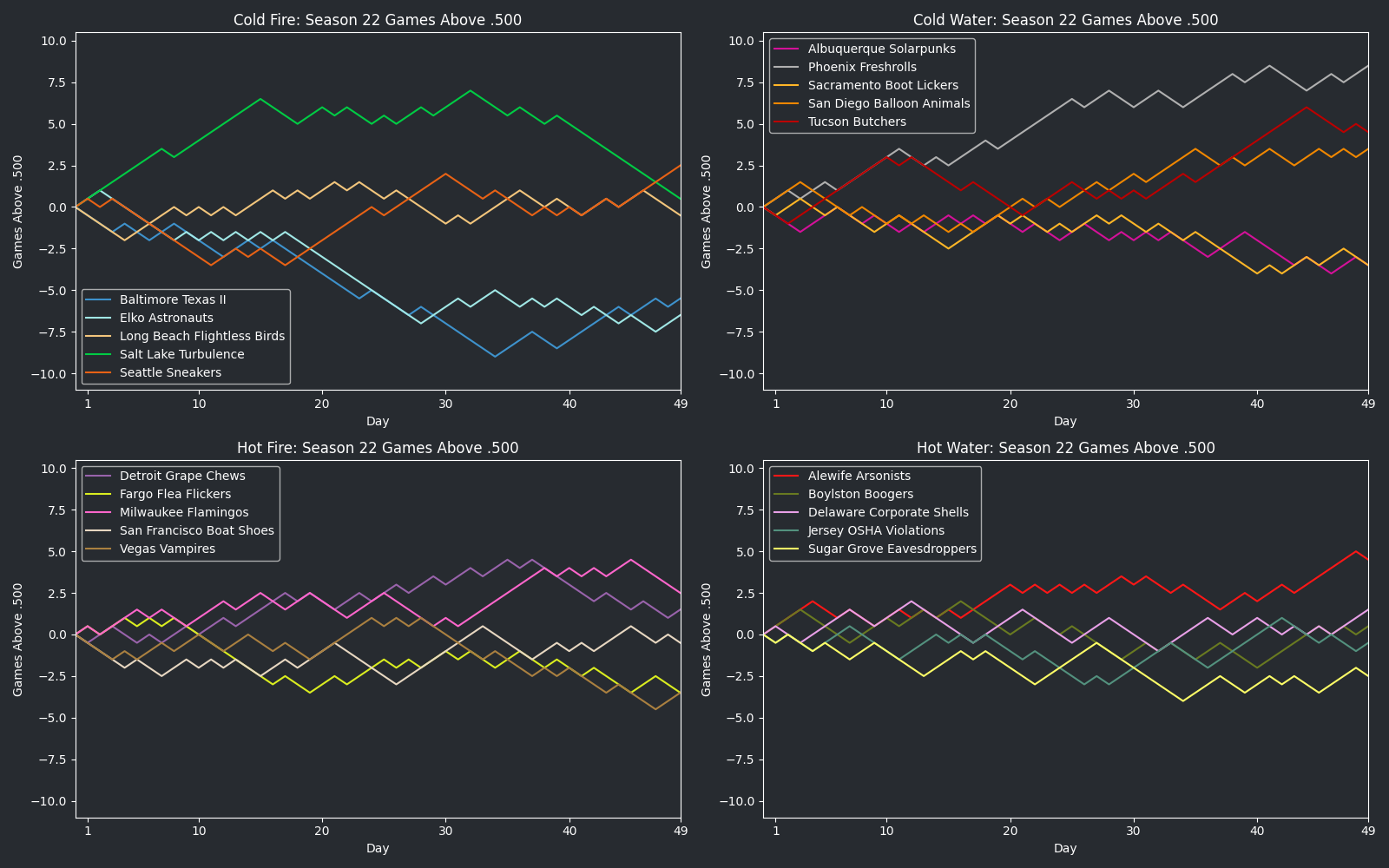This screenshot has height=868, width=1389.
Task: Click the orange Seattle Sneakers legend swatch
Action: [99, 372]
